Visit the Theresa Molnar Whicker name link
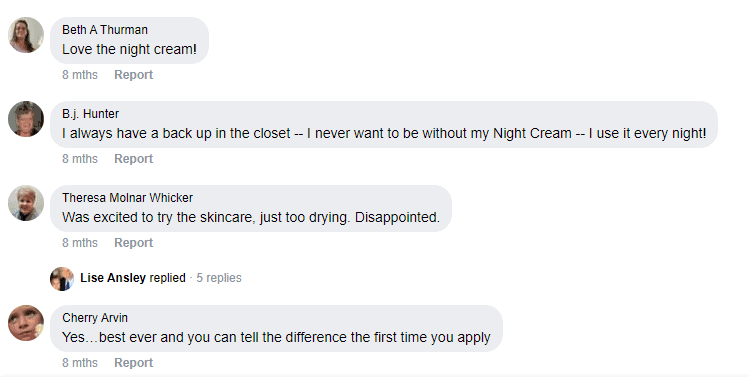 point(127,198)
